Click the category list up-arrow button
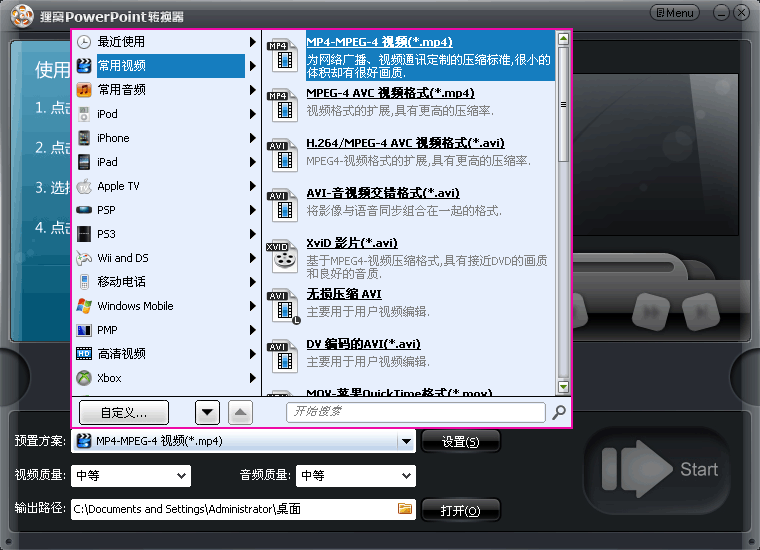 [240, 412]
